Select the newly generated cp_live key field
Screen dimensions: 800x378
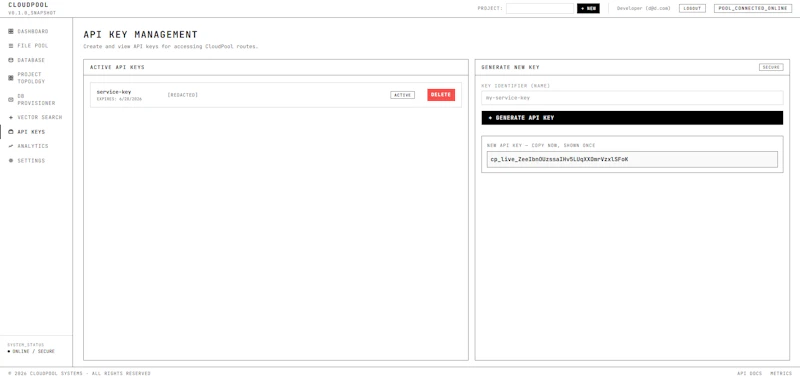632,159
